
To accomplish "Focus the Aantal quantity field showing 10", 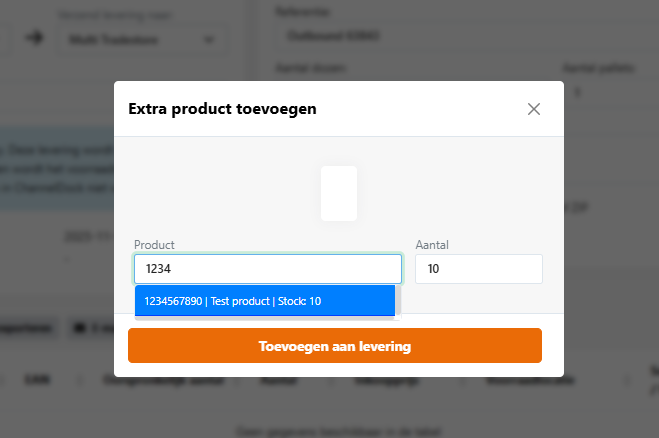I will coord(479,268).
